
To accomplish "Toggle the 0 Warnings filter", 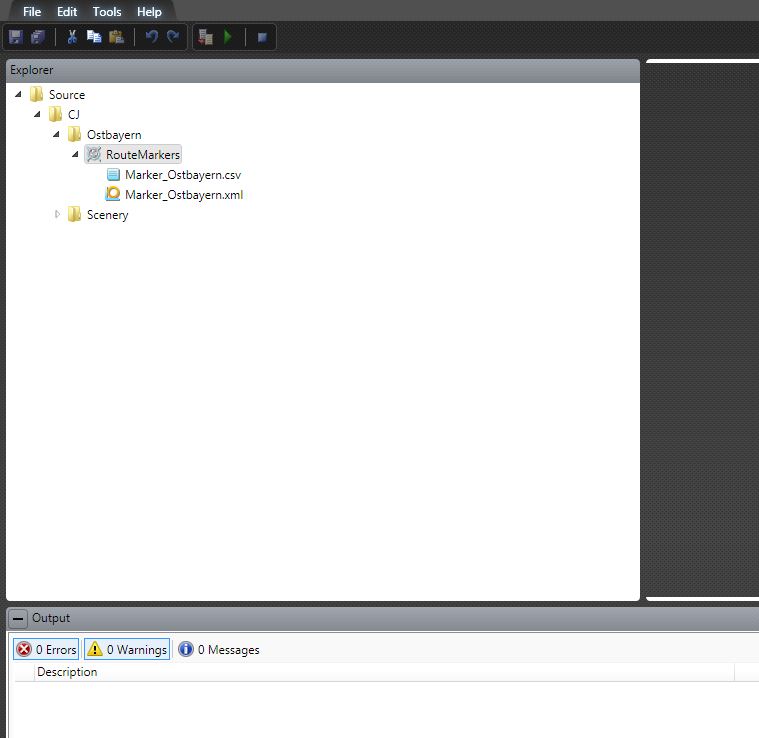I will 127,649.
